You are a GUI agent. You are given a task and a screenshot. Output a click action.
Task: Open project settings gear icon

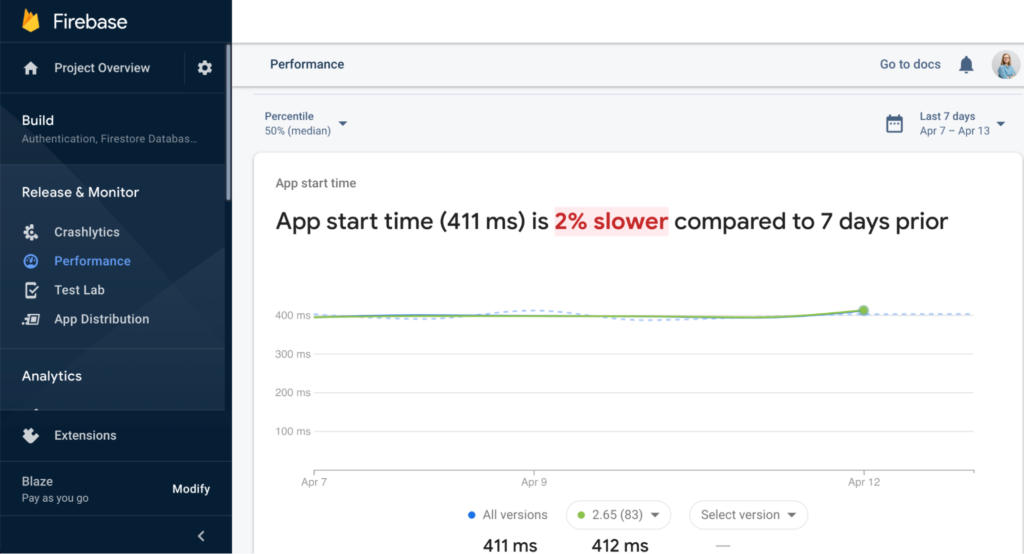point(204,68)
